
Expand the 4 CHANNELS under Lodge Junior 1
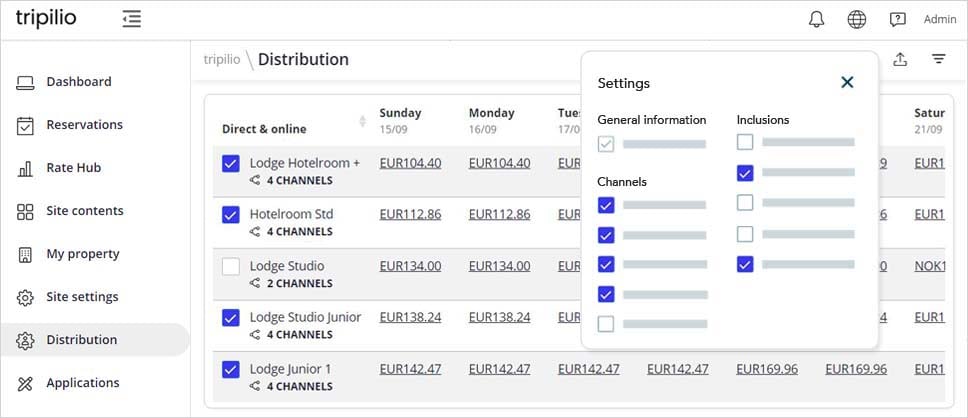[x=299, y=386]
